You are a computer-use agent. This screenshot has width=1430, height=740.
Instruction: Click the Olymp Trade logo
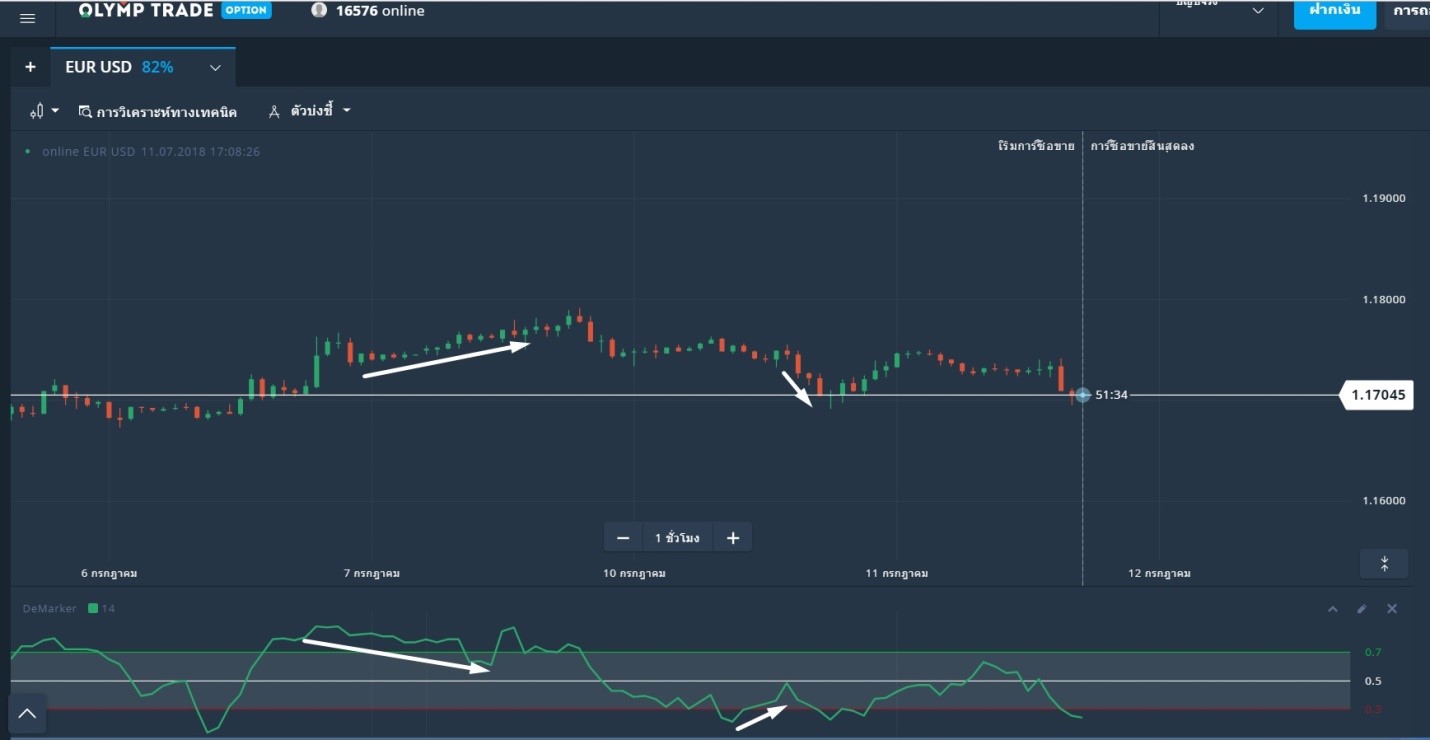tap(146, 10)
